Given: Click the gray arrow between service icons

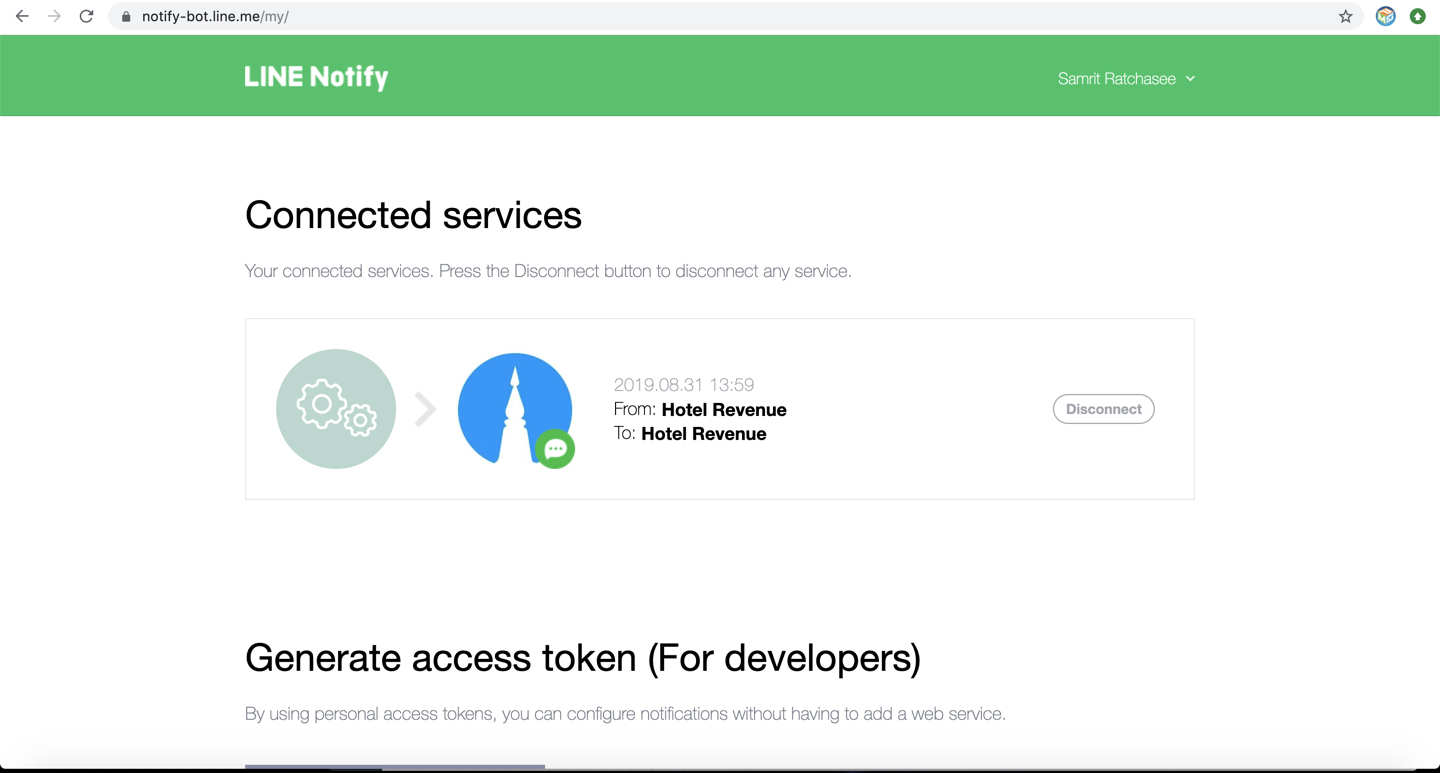Looking at the screenshot, I should pyautogui.click(x=426, y=409).
